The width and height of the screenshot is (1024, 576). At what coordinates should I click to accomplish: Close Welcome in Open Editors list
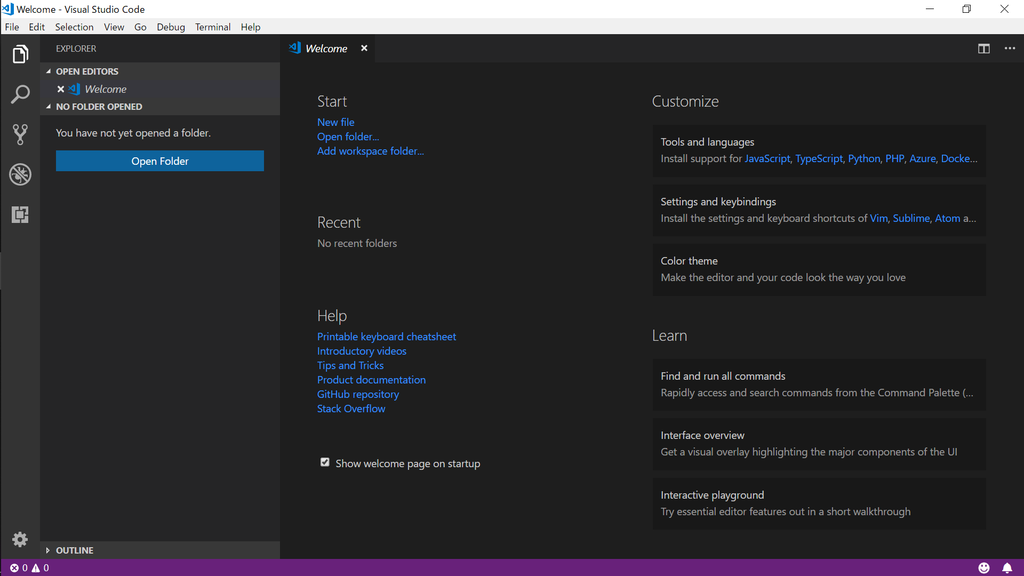61,89
